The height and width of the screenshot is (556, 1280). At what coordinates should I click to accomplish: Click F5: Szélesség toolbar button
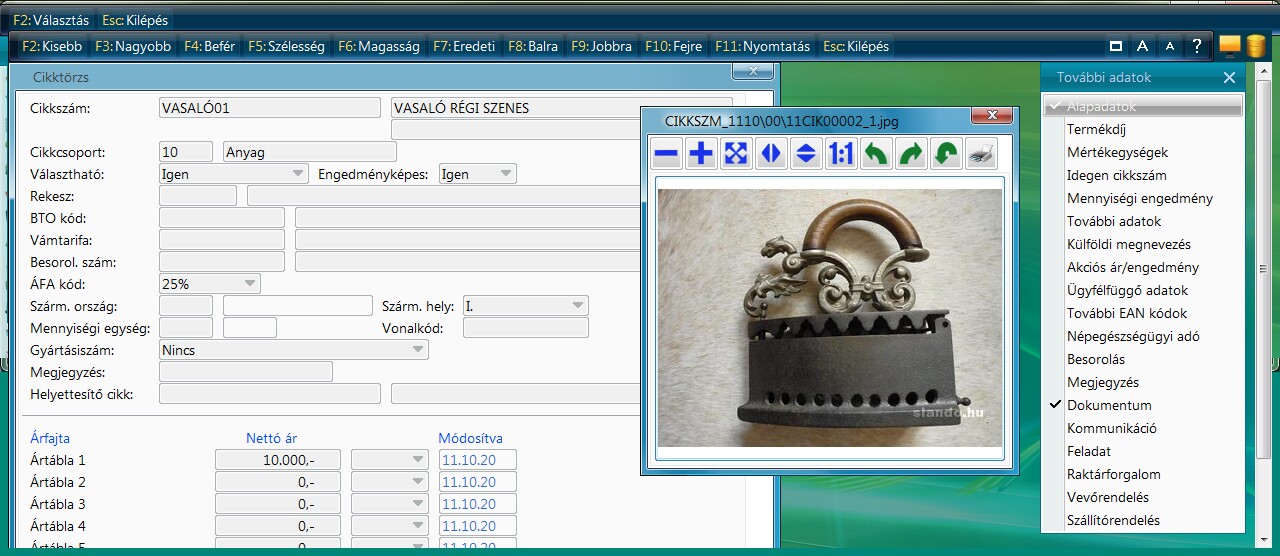286,46
